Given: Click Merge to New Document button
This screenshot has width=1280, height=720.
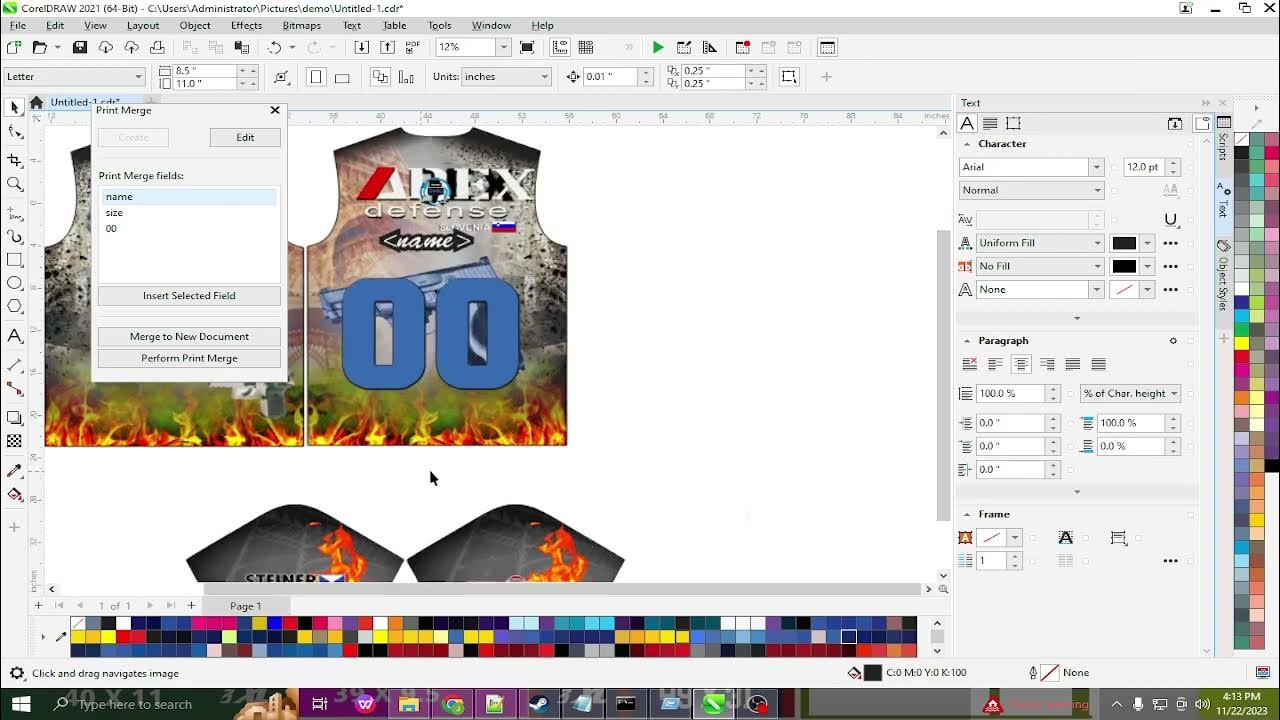Looking at the screenshot, I should [x=189, y=336].
